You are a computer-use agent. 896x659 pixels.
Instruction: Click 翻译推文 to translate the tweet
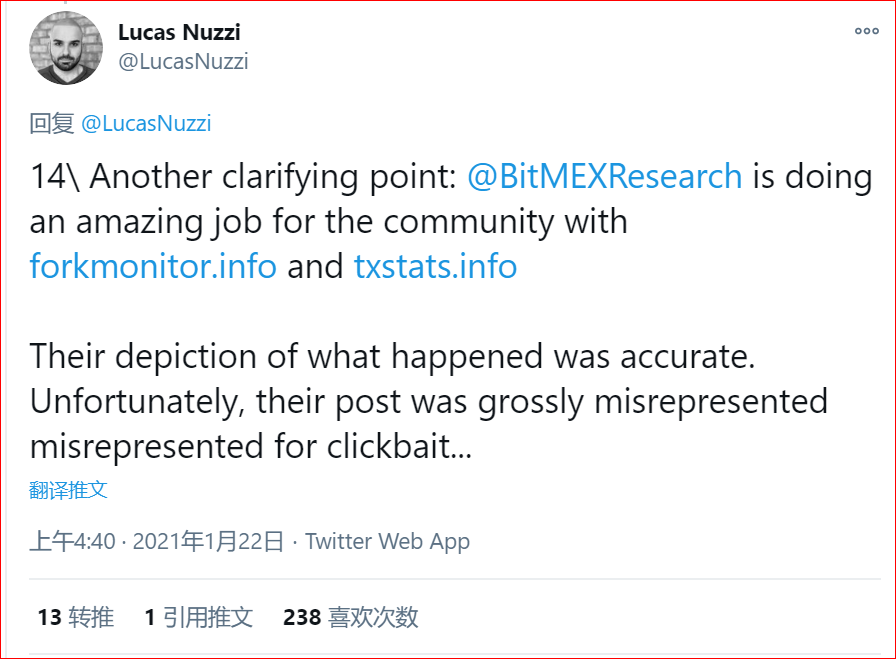68,490
